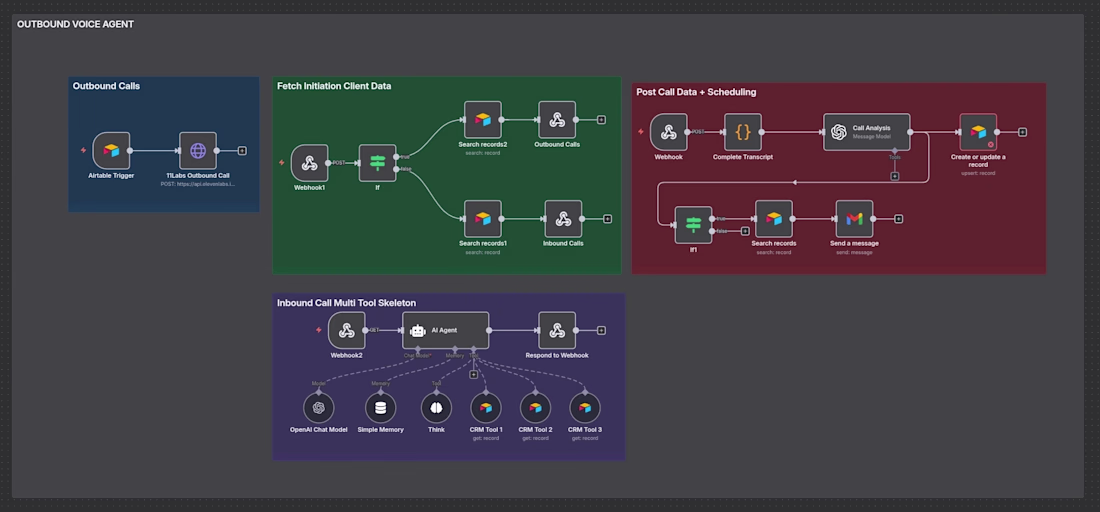Select the Webhook node in Post Call Data

pos(669,132)
